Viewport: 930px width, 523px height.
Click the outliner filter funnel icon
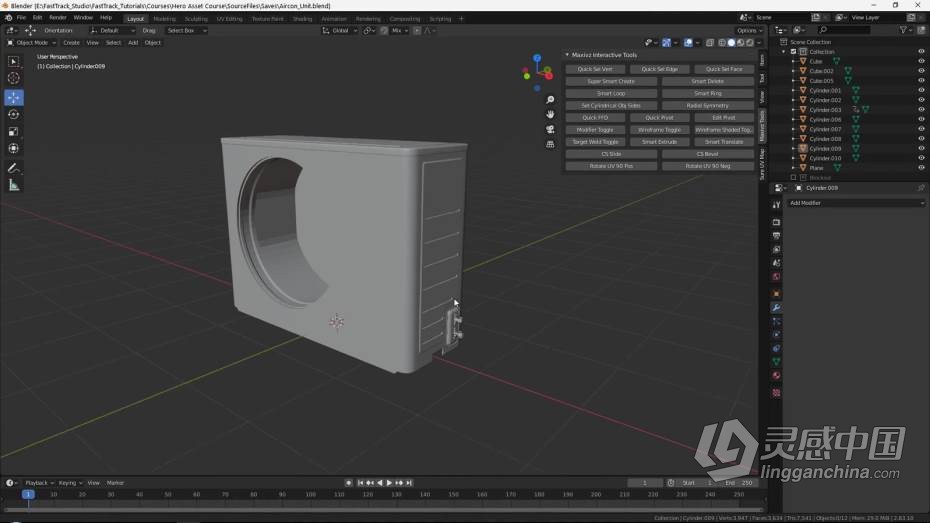click(x=903, y=30)
